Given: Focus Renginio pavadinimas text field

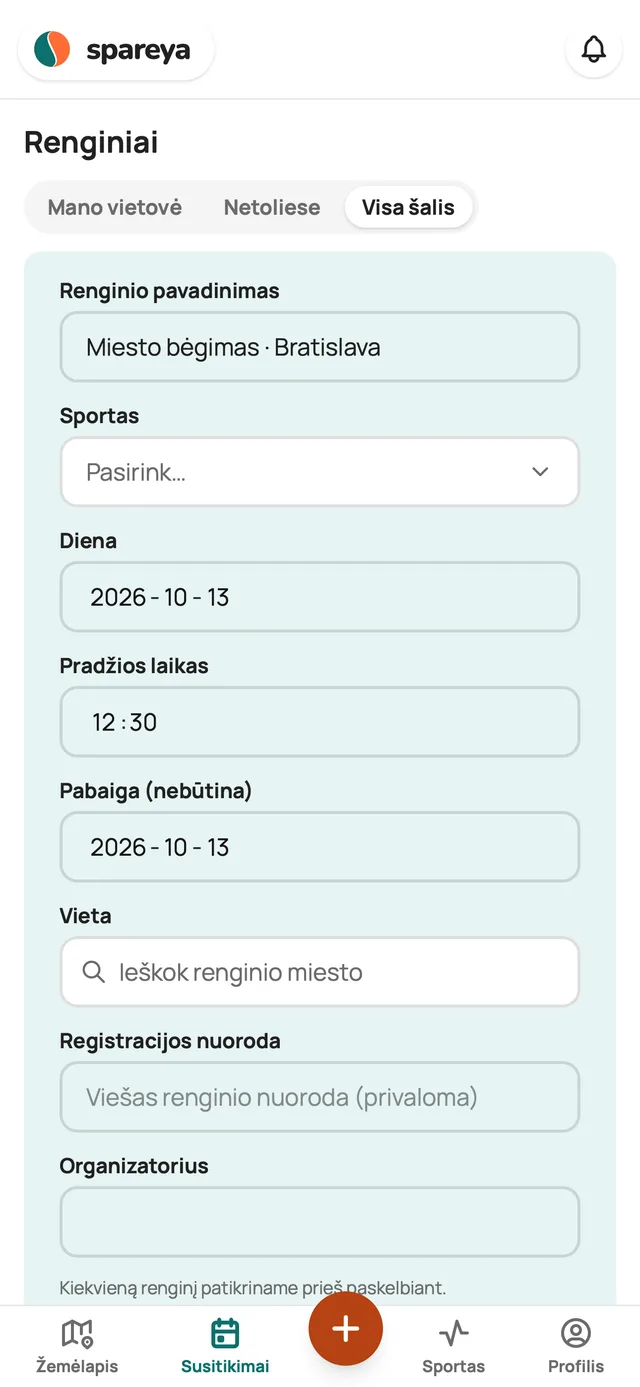Looking at the screenshot, I should click(320, 347).
